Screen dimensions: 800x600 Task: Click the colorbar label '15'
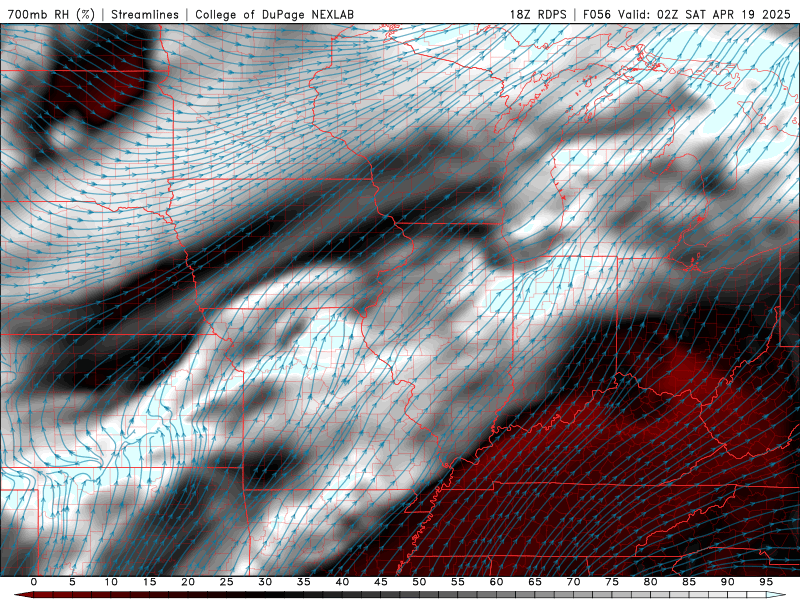tap(149, 582)
